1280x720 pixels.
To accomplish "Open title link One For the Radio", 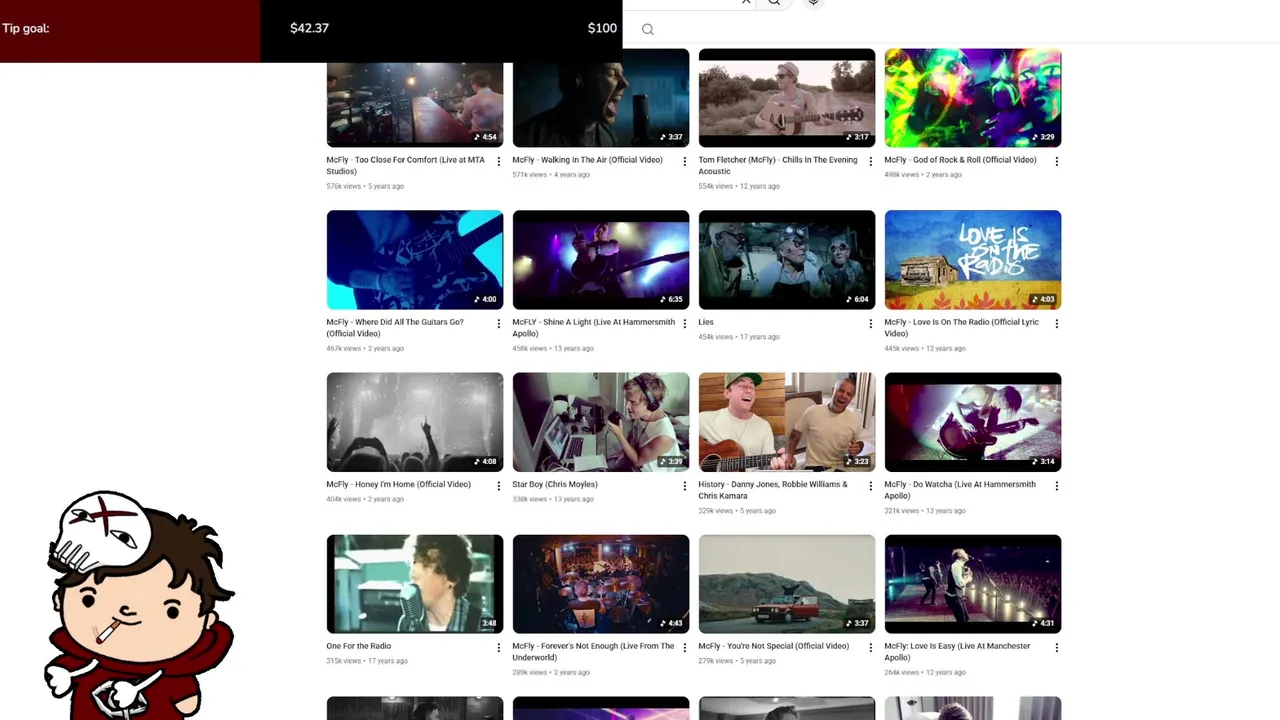I will click(358, 646).
